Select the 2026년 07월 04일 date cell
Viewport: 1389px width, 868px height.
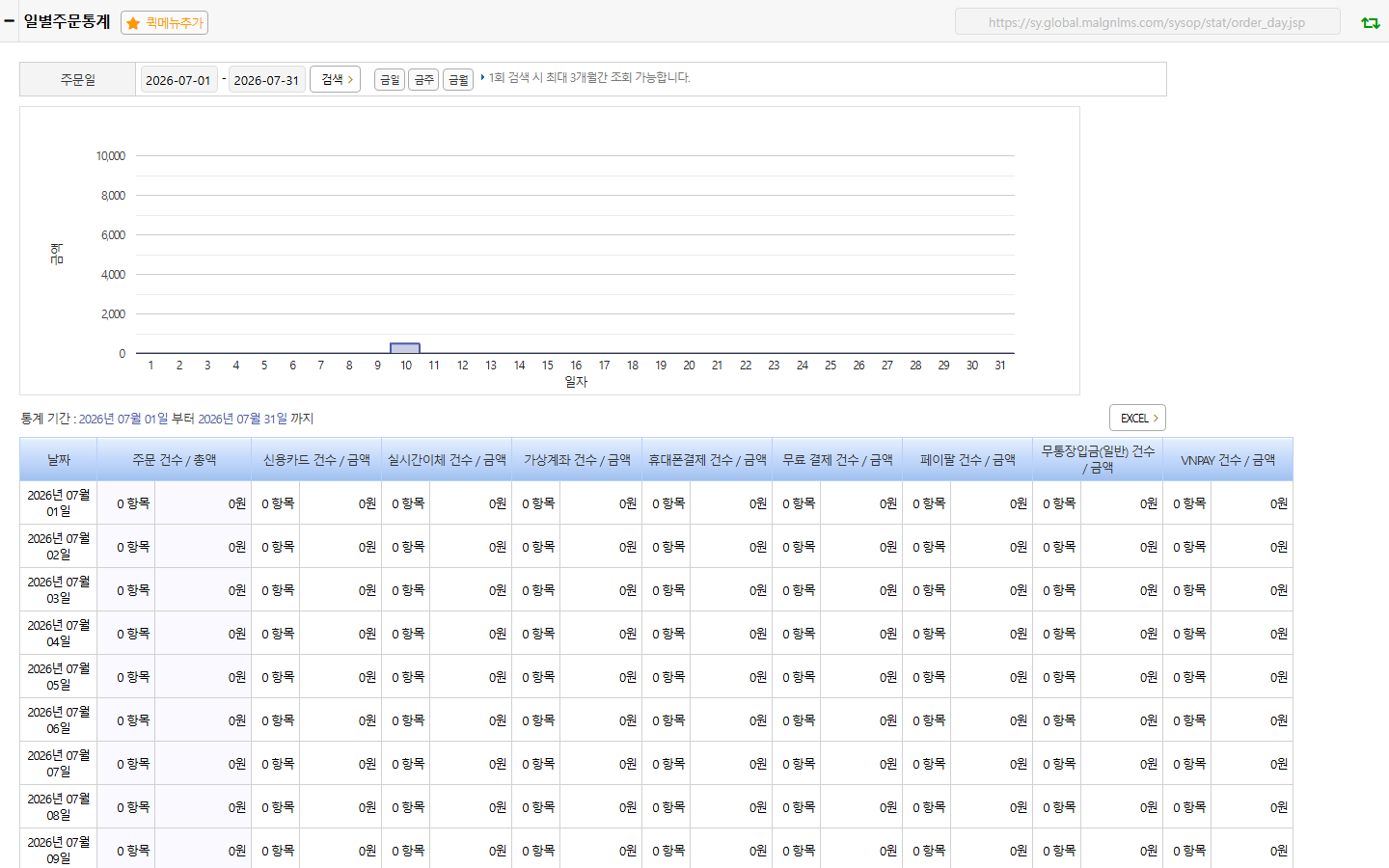click(x=59, y=633)
